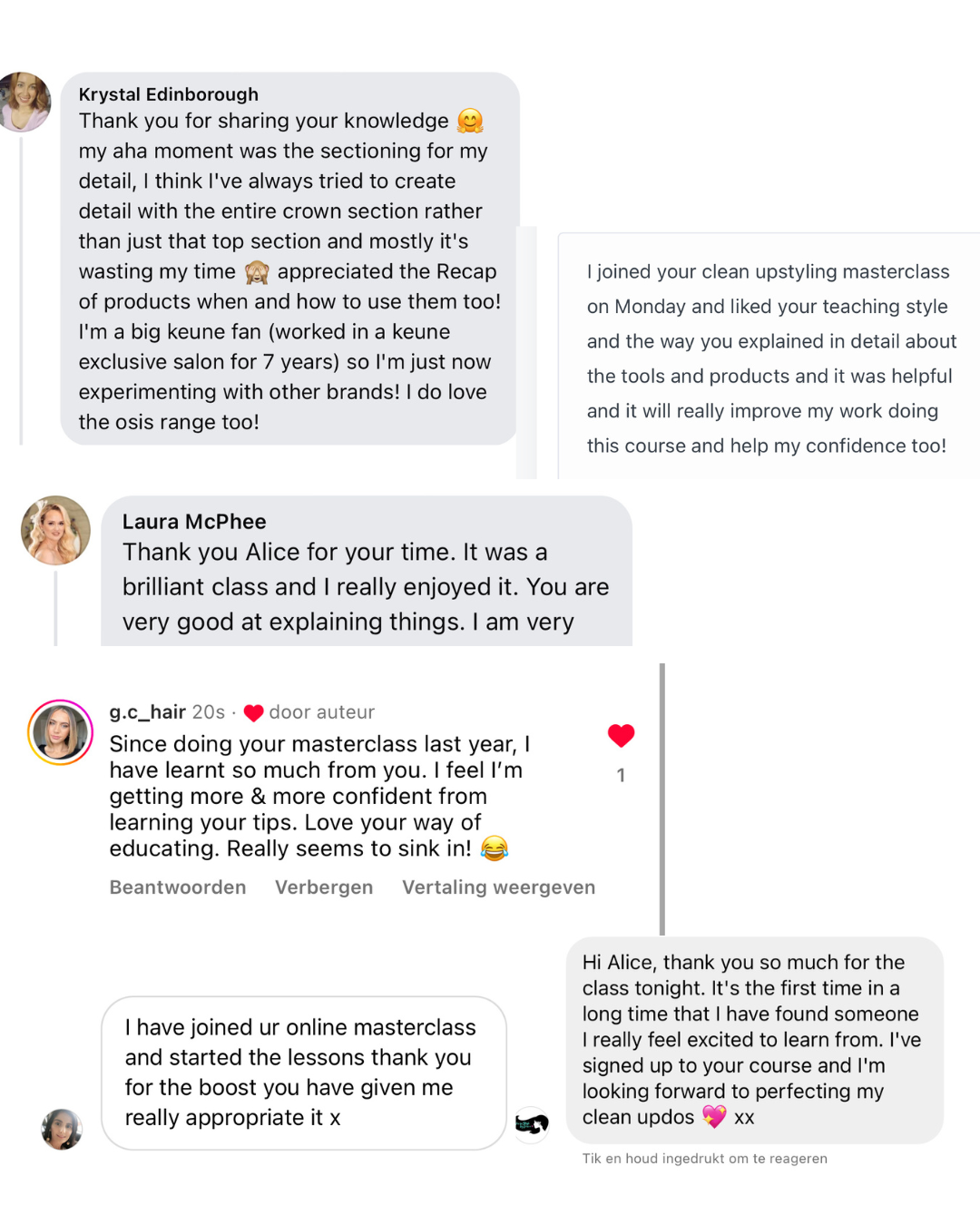The width and height of the screenshot is (980, 1225).
Task: Open Laura McPhee's profile photo
Action: 55,531
